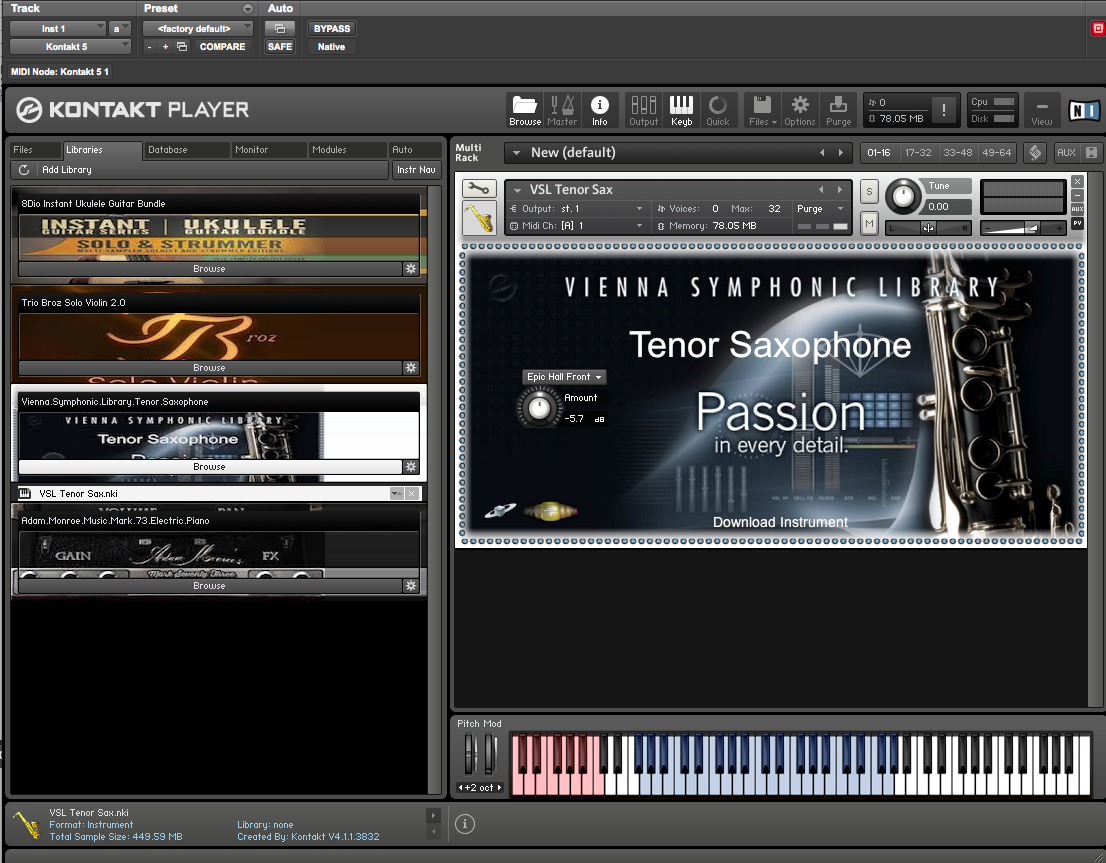This screenshot has height=863, width=1106.
Task: Open settings gear for 8Dio Ukulele library
Action: pyautogui.click(x=411, y=269)
